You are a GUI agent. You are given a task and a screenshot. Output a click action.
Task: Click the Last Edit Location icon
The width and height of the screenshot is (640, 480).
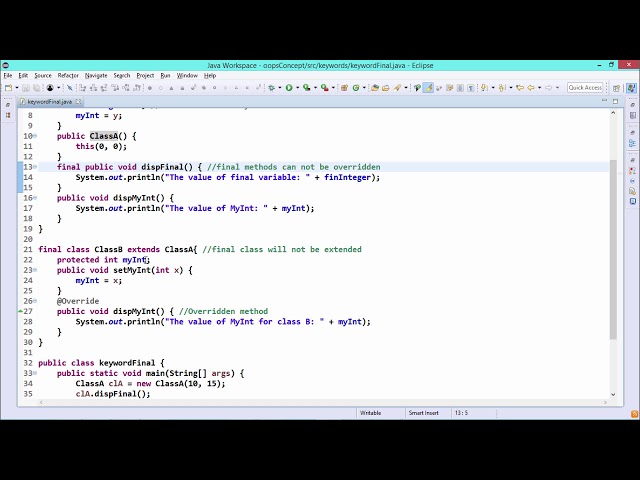[520, 88]
